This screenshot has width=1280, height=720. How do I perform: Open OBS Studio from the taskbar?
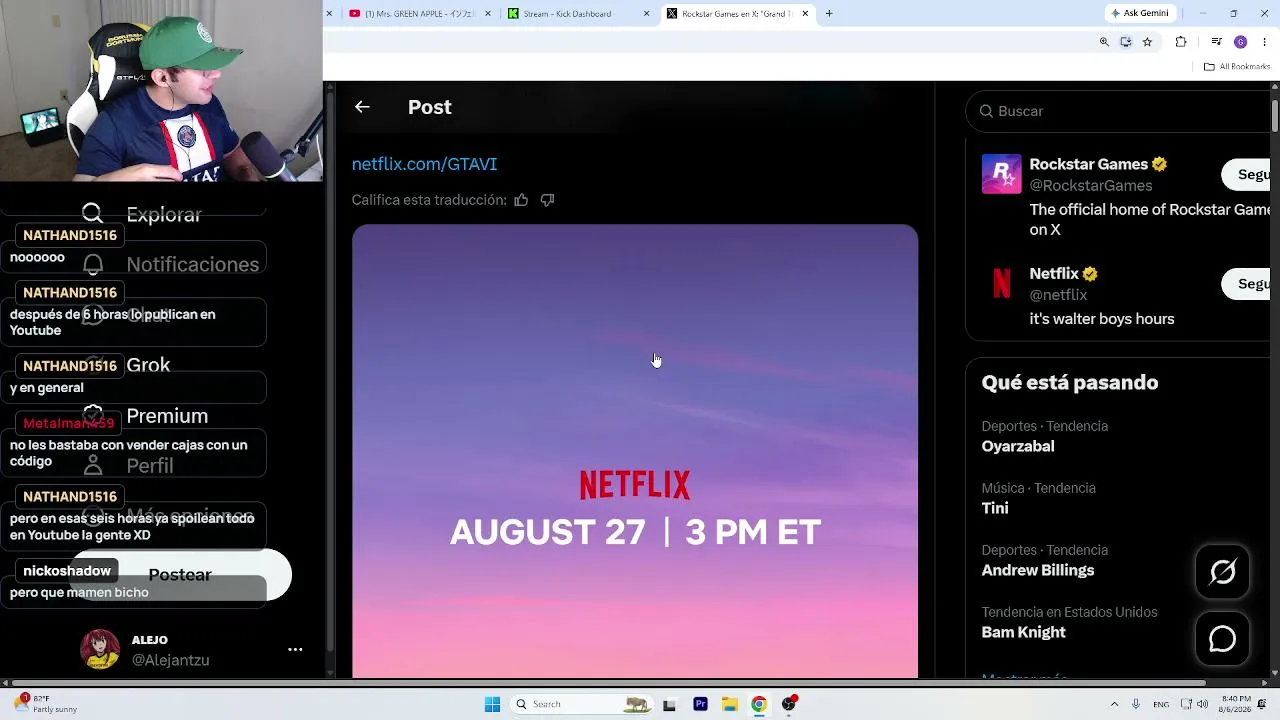(789, 704)
